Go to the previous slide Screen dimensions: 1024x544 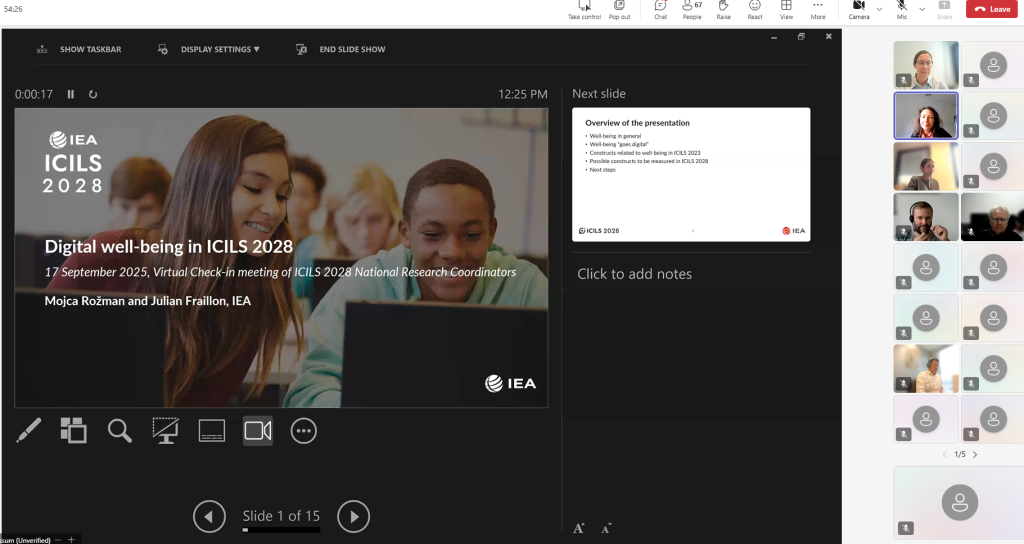point(209,516)
